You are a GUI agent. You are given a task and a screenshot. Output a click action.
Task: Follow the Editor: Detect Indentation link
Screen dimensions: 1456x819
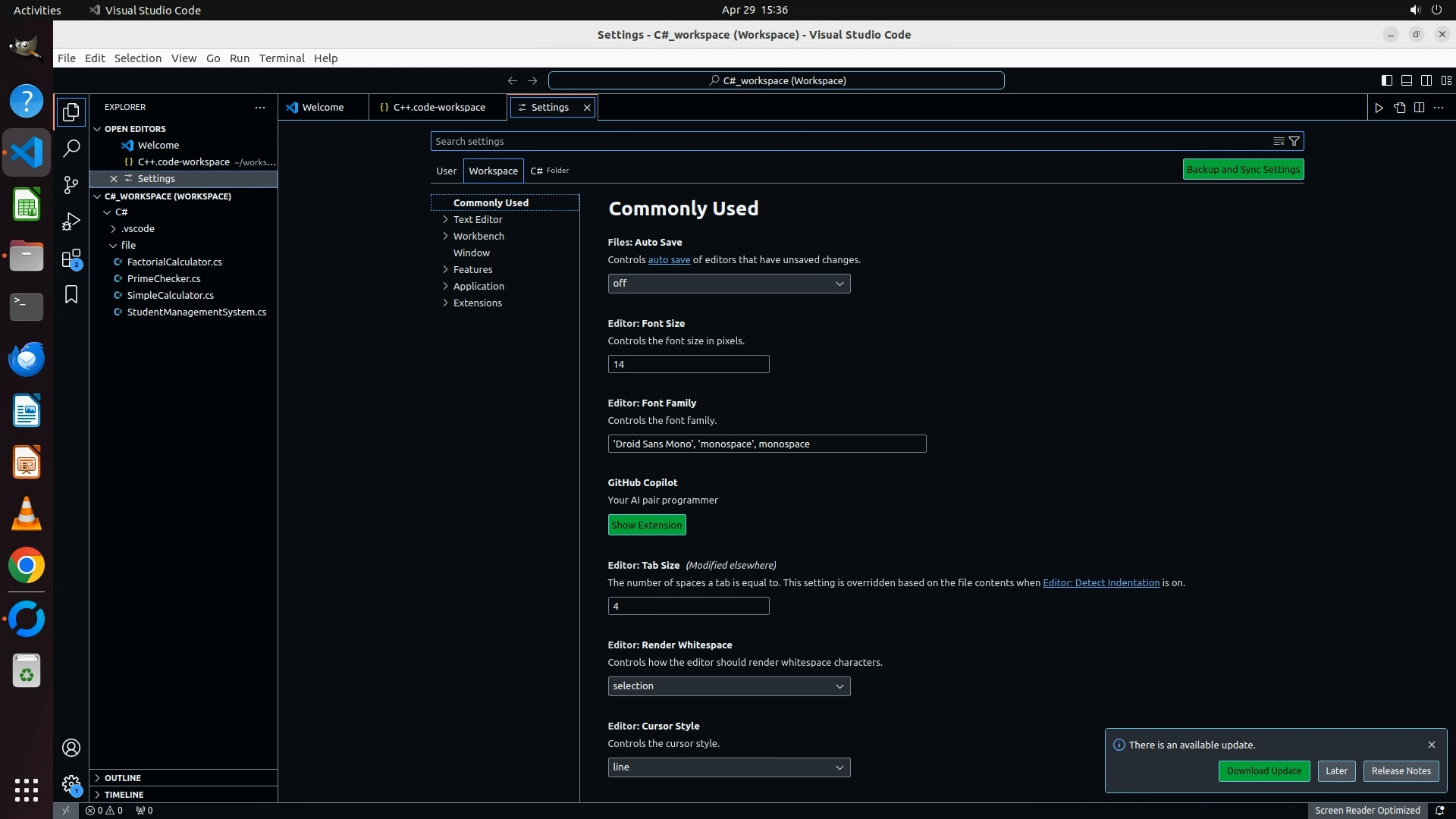point(1100,582)
